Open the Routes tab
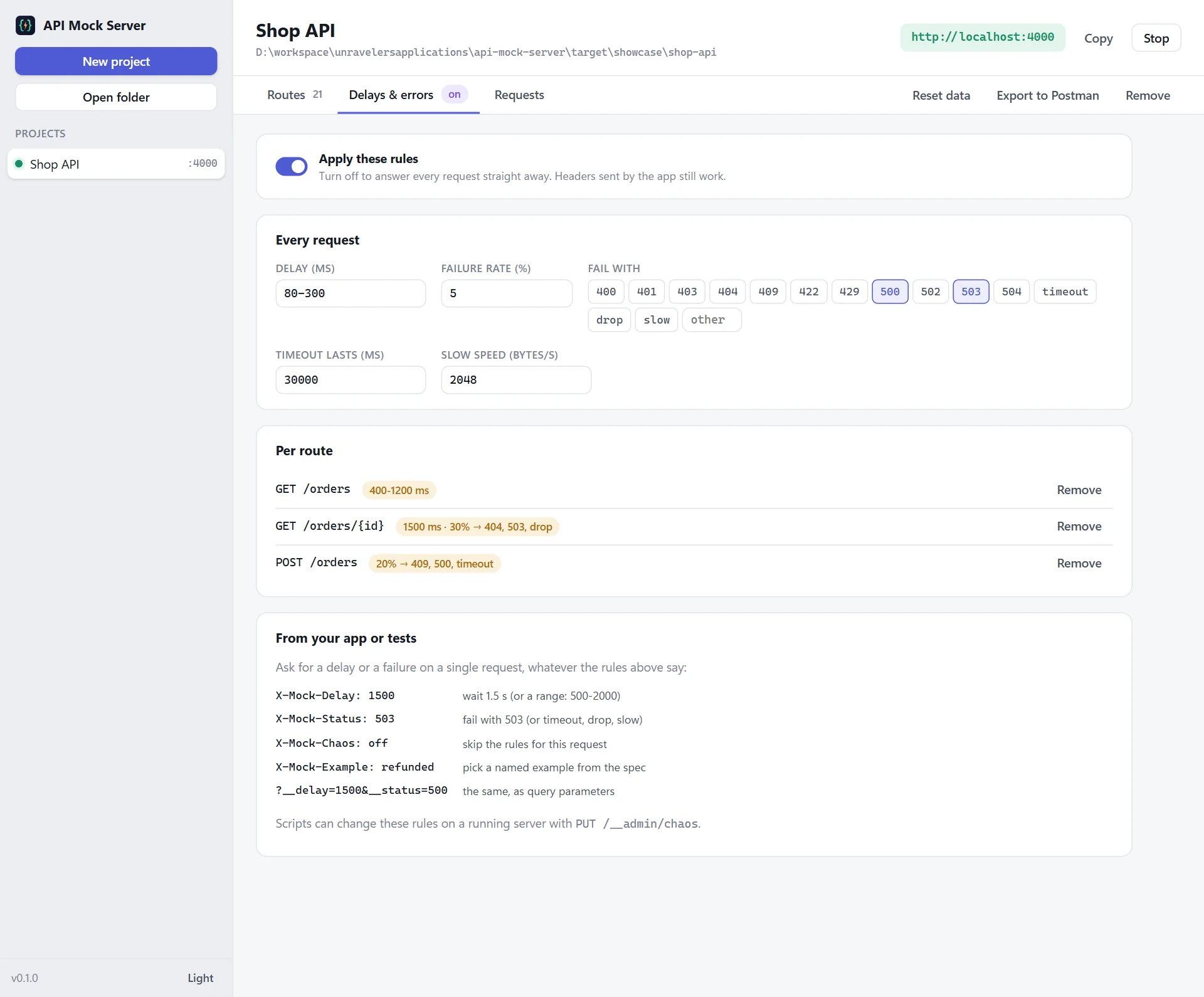This screenshot has width=1204, height=997. click(x=295, y=95)
